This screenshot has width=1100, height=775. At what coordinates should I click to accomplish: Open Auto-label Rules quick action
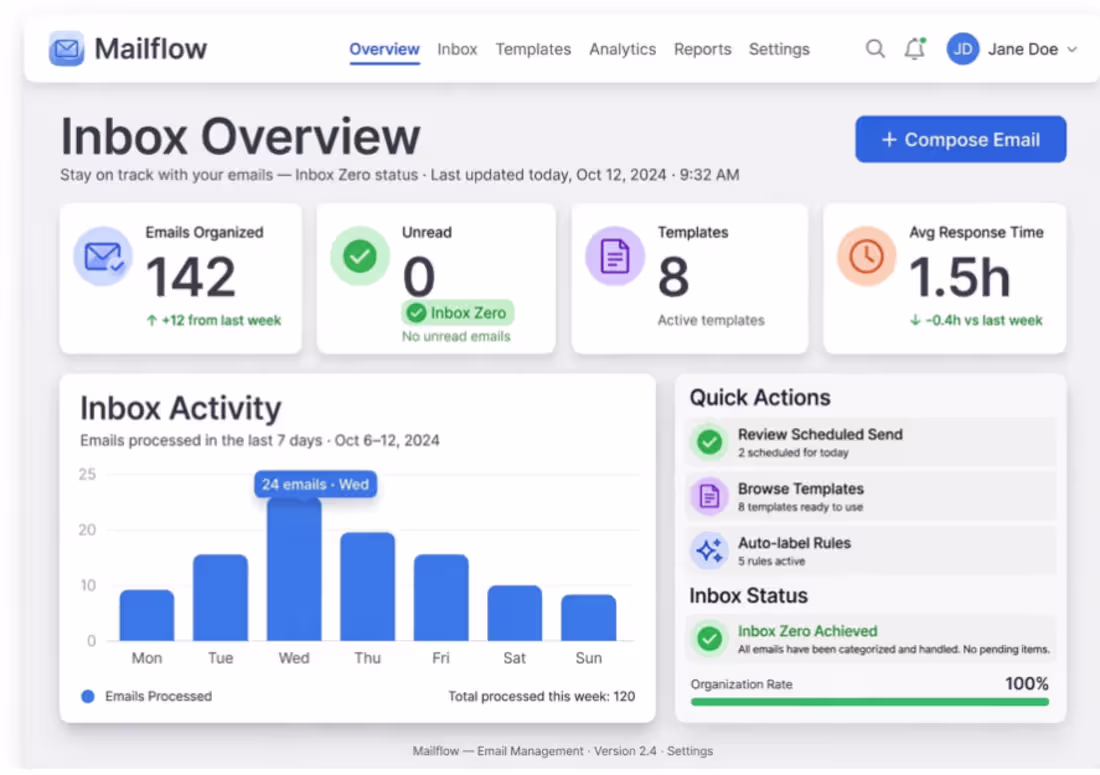tap(870, 551)
